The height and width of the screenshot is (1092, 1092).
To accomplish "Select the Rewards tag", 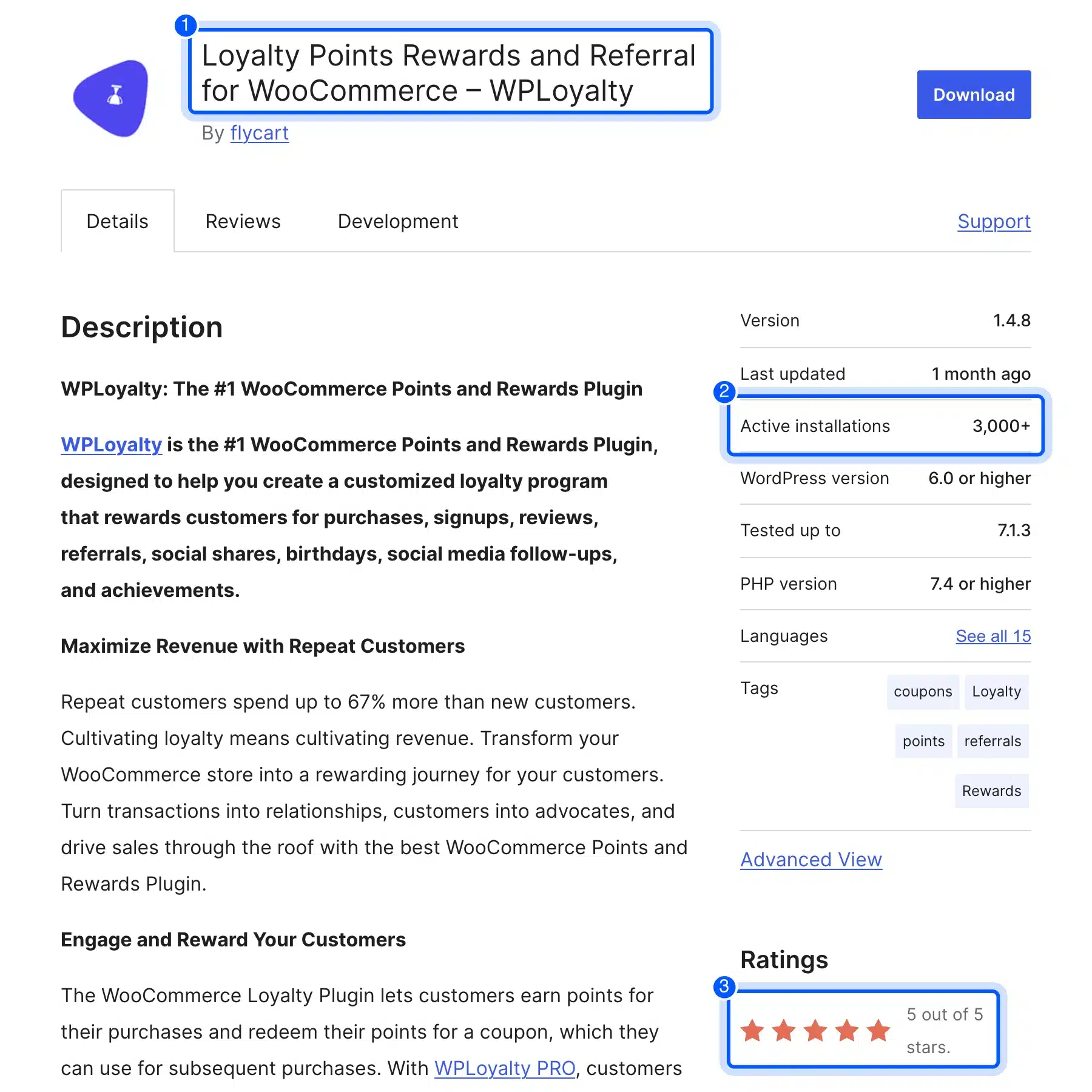I will [991, 791].
